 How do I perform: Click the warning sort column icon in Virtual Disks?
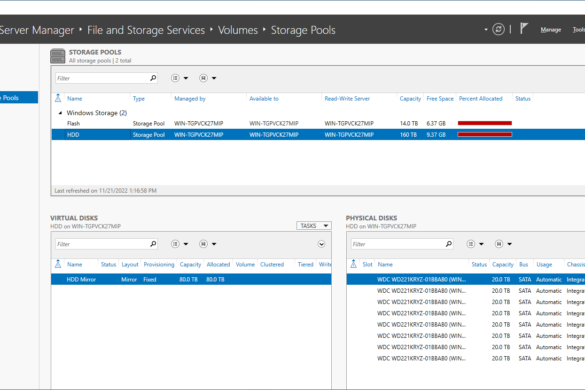point(58,264)
